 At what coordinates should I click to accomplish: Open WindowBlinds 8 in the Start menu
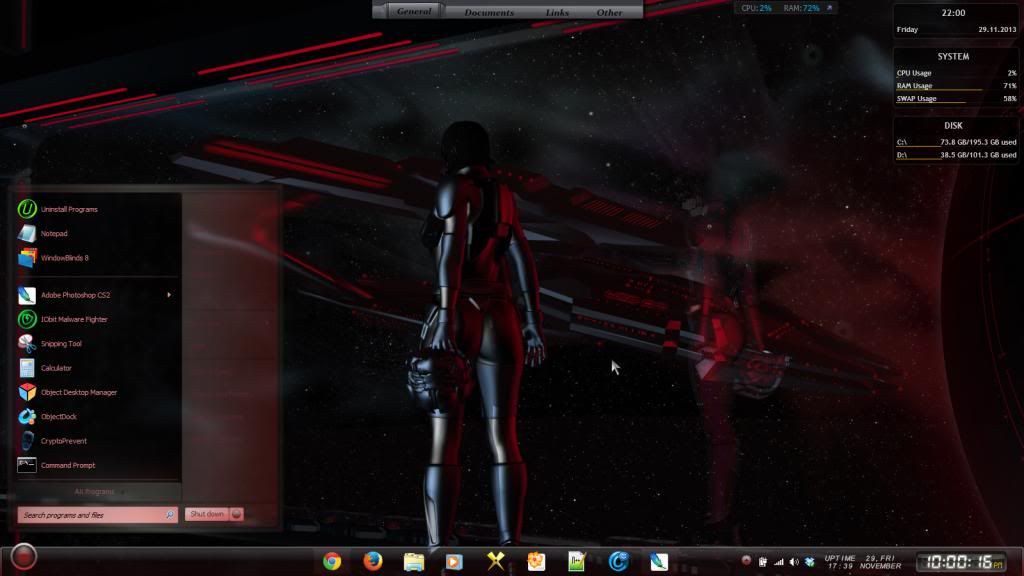(x=97, y=258)
